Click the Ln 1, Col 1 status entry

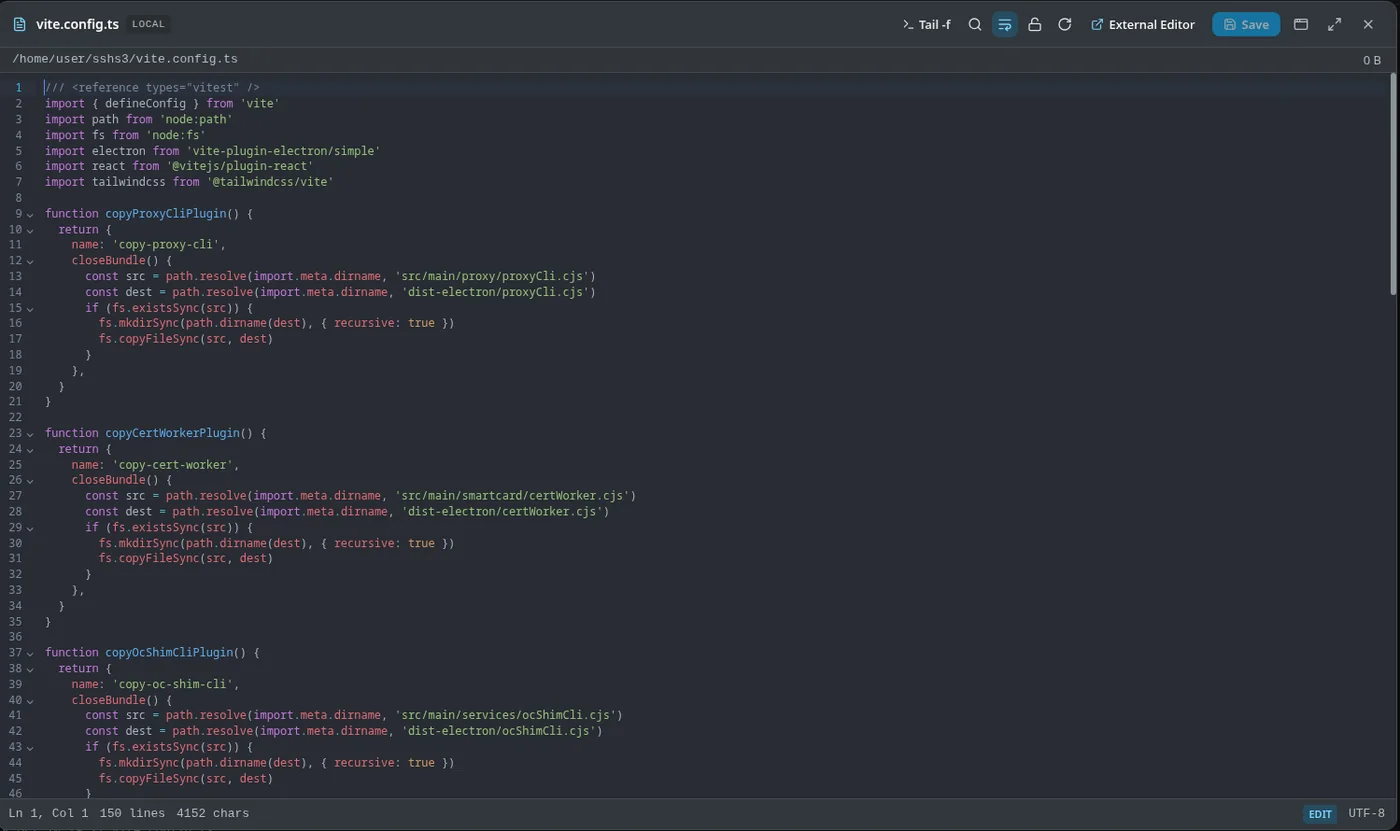click(x=48, y=814)
